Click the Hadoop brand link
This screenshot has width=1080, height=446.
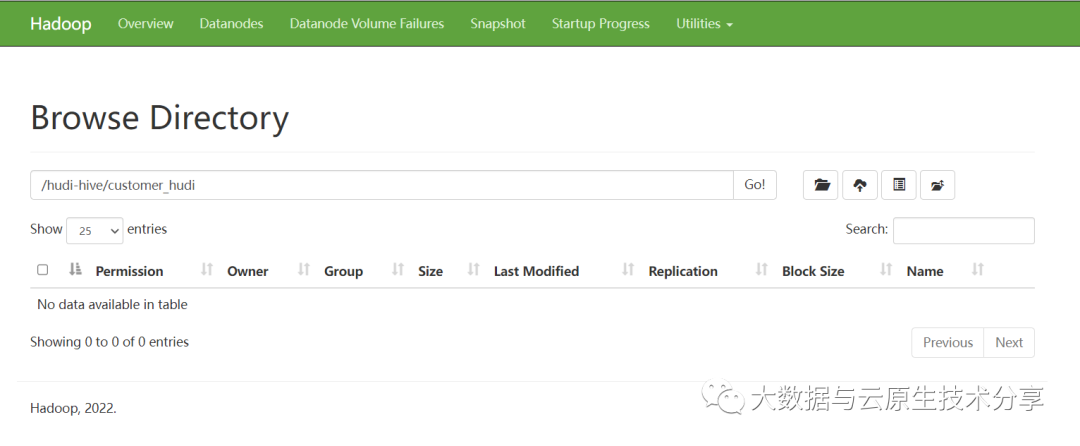[x=60, y=24]
